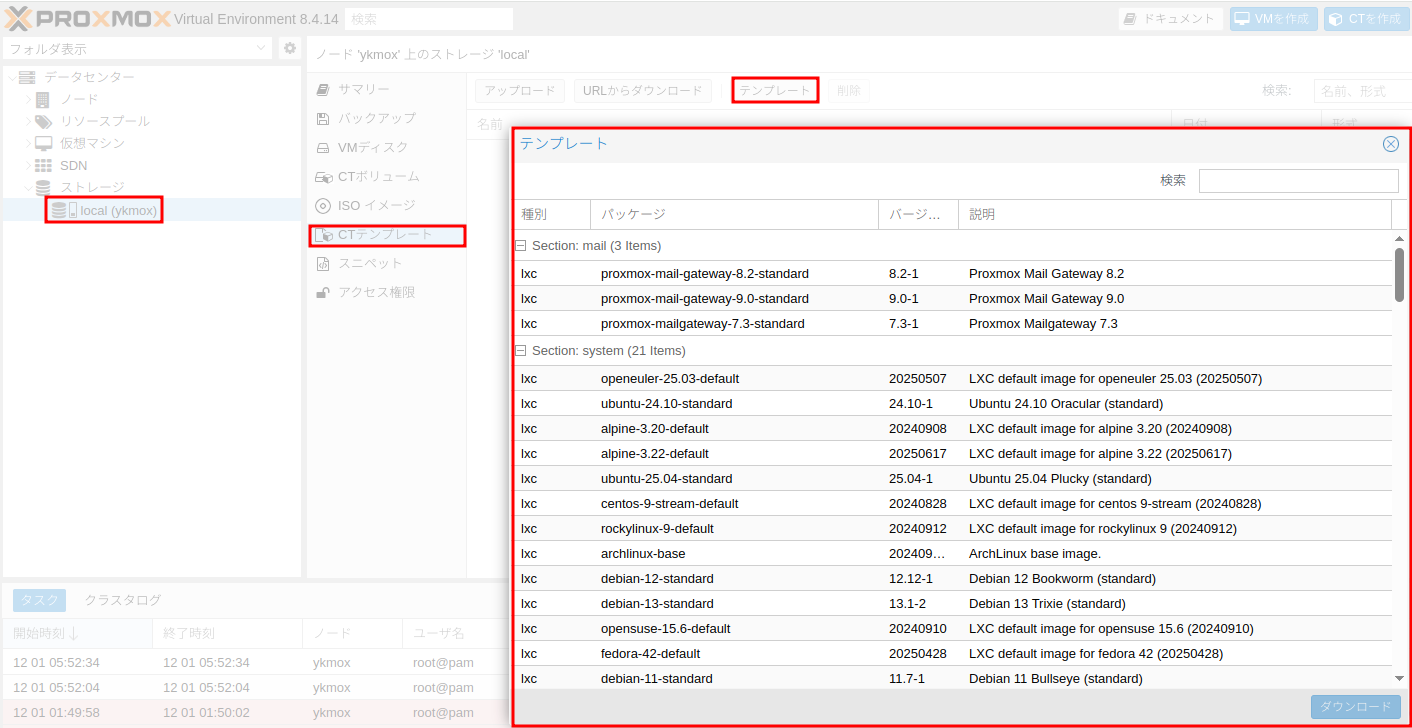
Task: Click the ストレージ database icon
Action: (x=43, y=187)
